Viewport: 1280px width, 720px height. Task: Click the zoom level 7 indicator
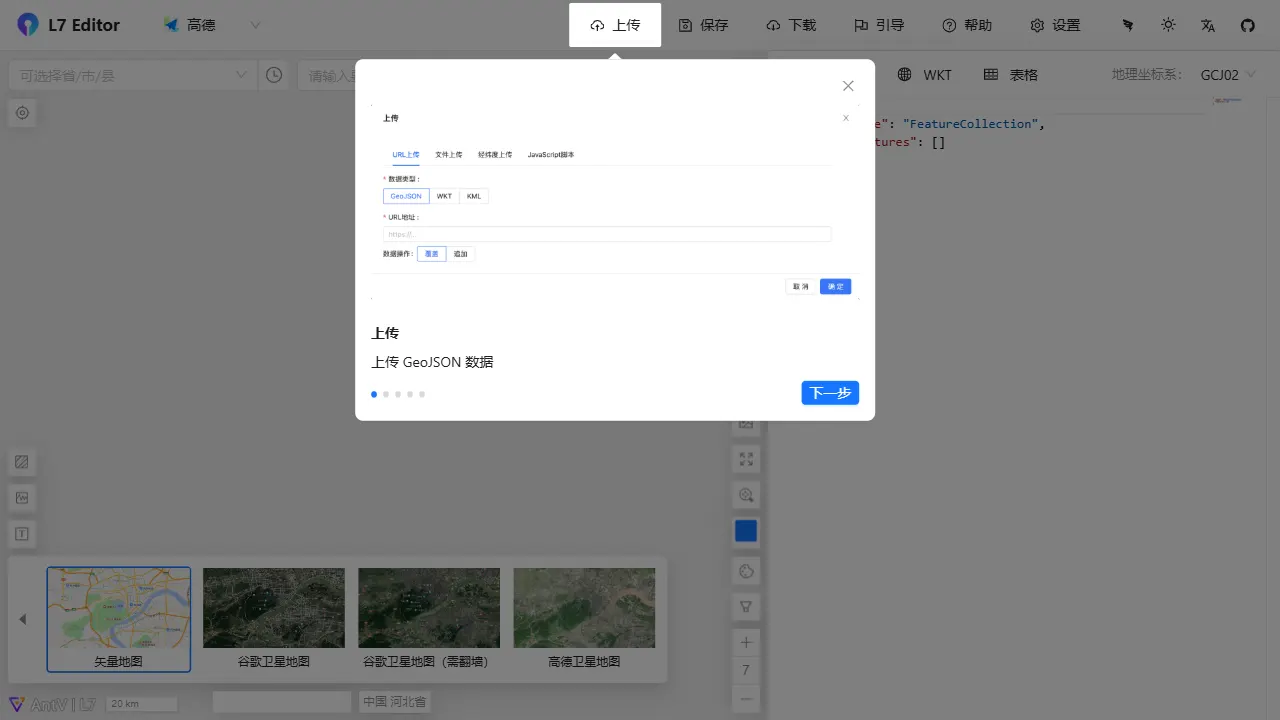[x=746, y=670]
